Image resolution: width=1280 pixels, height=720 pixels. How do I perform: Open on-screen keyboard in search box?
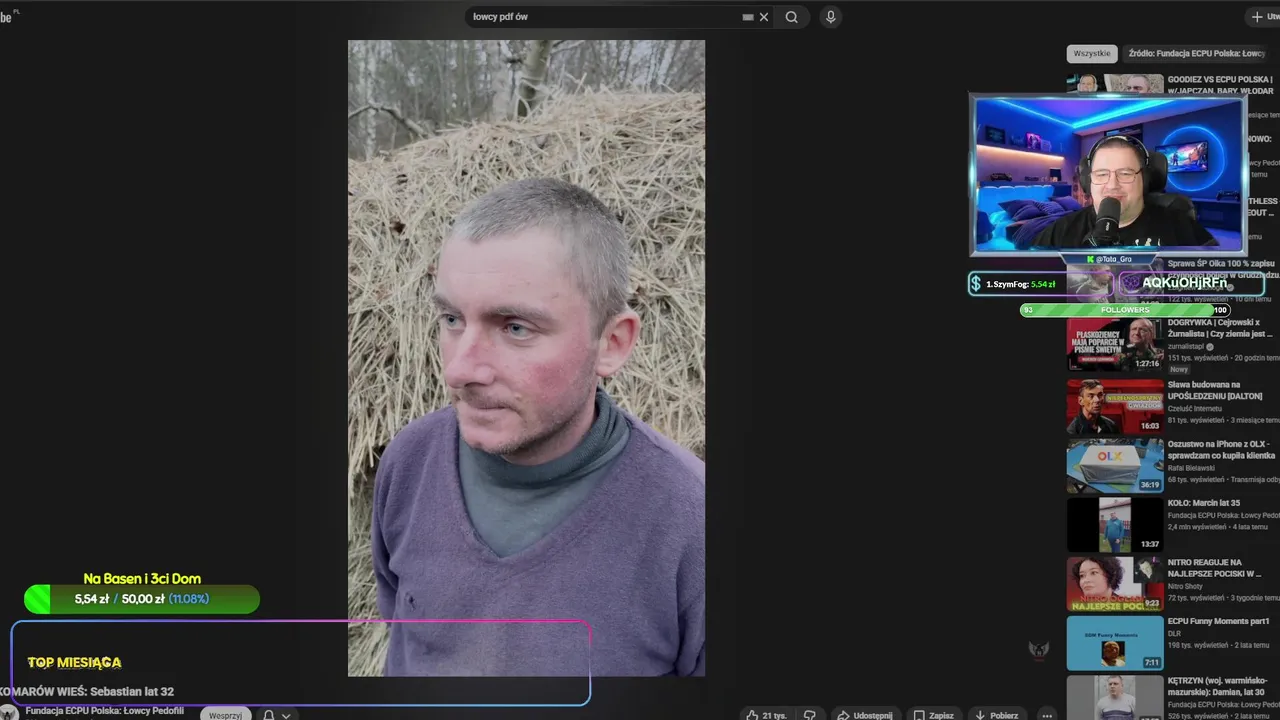point(748,17)
